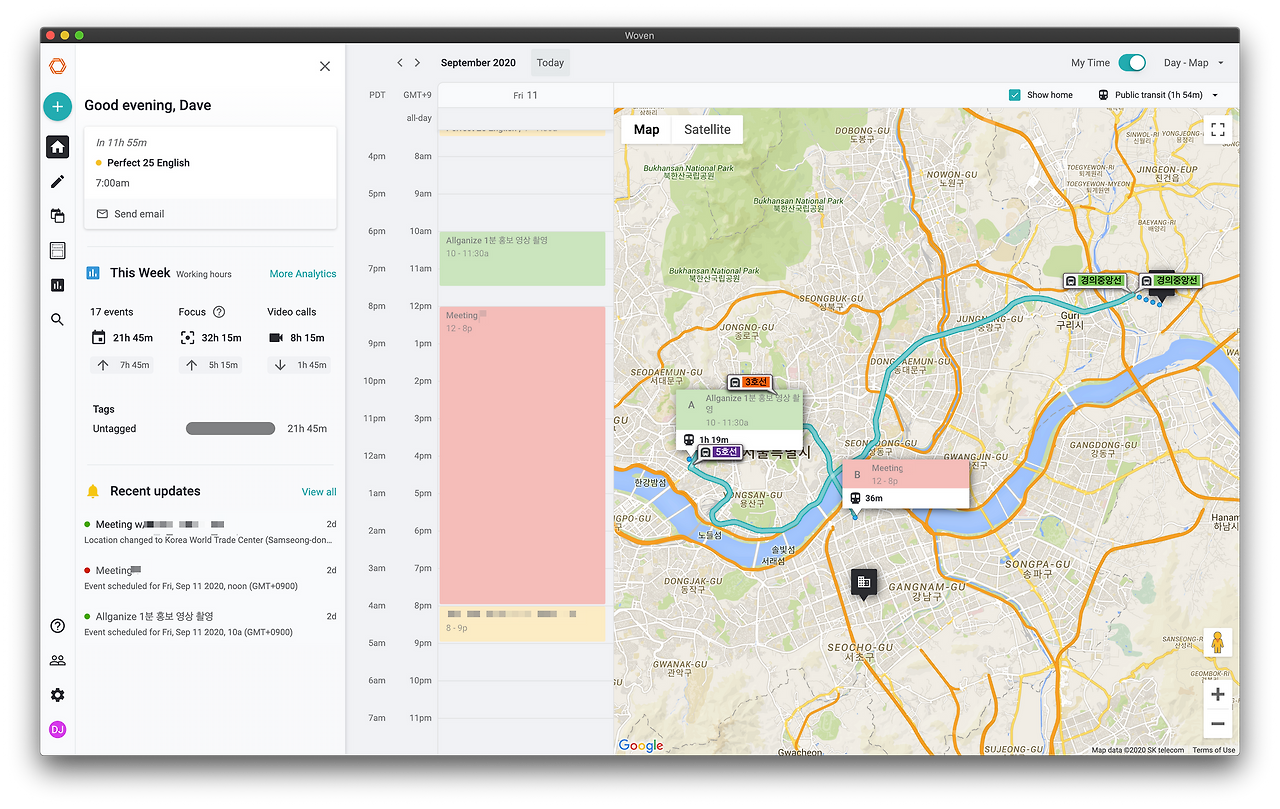Open the Day - Map view dropdown

point(1194,63)
